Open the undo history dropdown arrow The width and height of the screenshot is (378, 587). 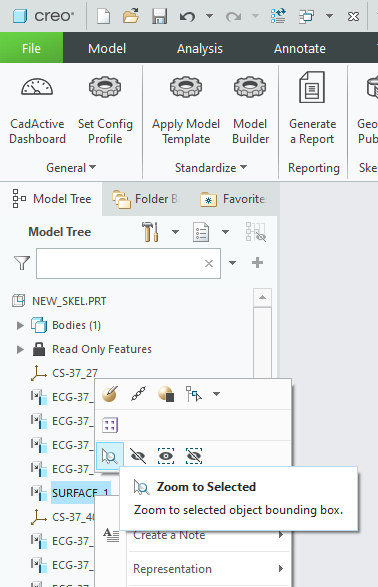[x=210, y=16]
